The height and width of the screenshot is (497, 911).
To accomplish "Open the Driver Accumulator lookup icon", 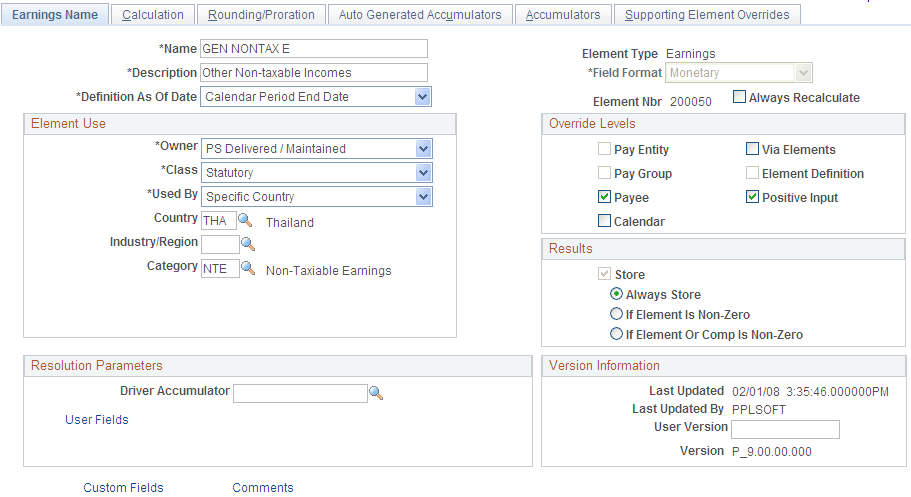I will [376, 394].
